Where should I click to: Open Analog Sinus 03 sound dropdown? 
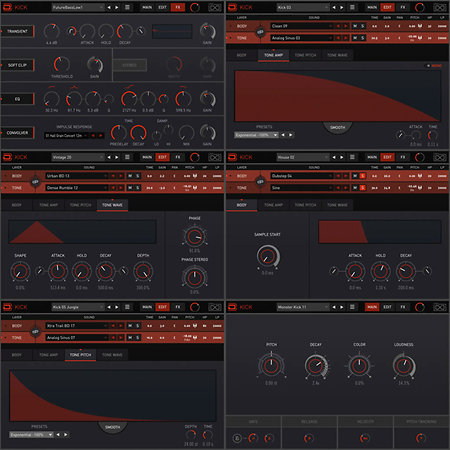pos(302,38)
